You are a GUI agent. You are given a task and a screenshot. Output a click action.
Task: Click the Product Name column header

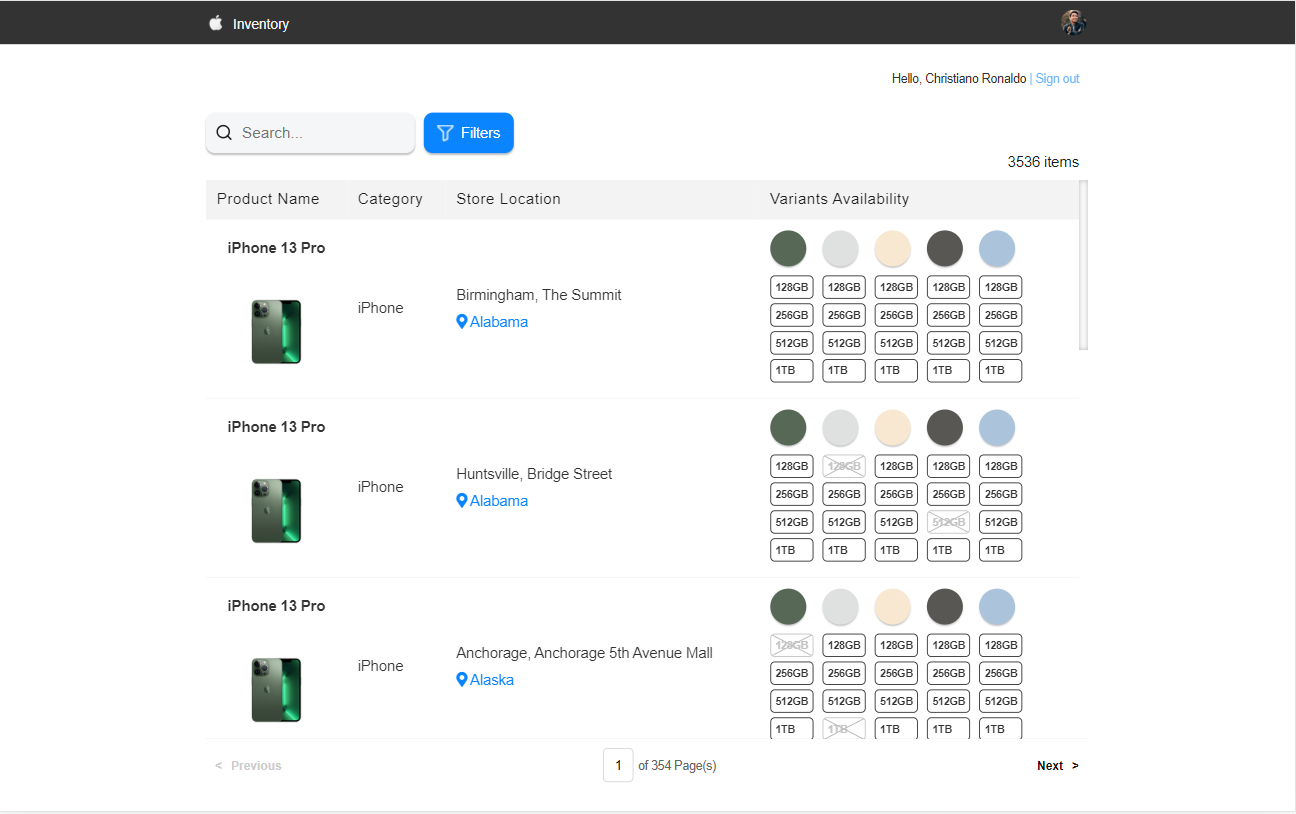[268, 199]
